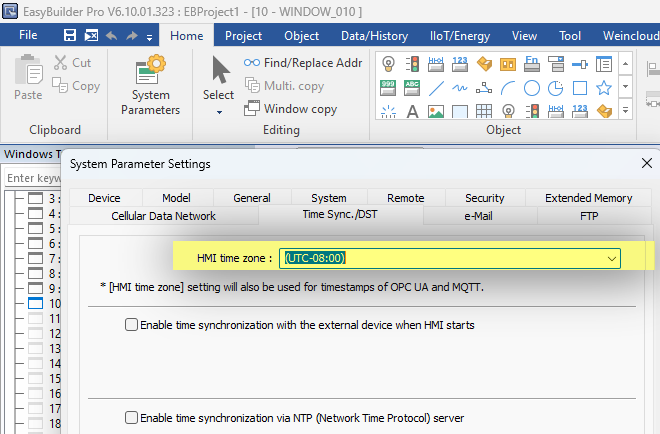This screenshot has width=660, height=434.
Task: Insert a Function Key (Fn) object
Action: click(532, 64)
